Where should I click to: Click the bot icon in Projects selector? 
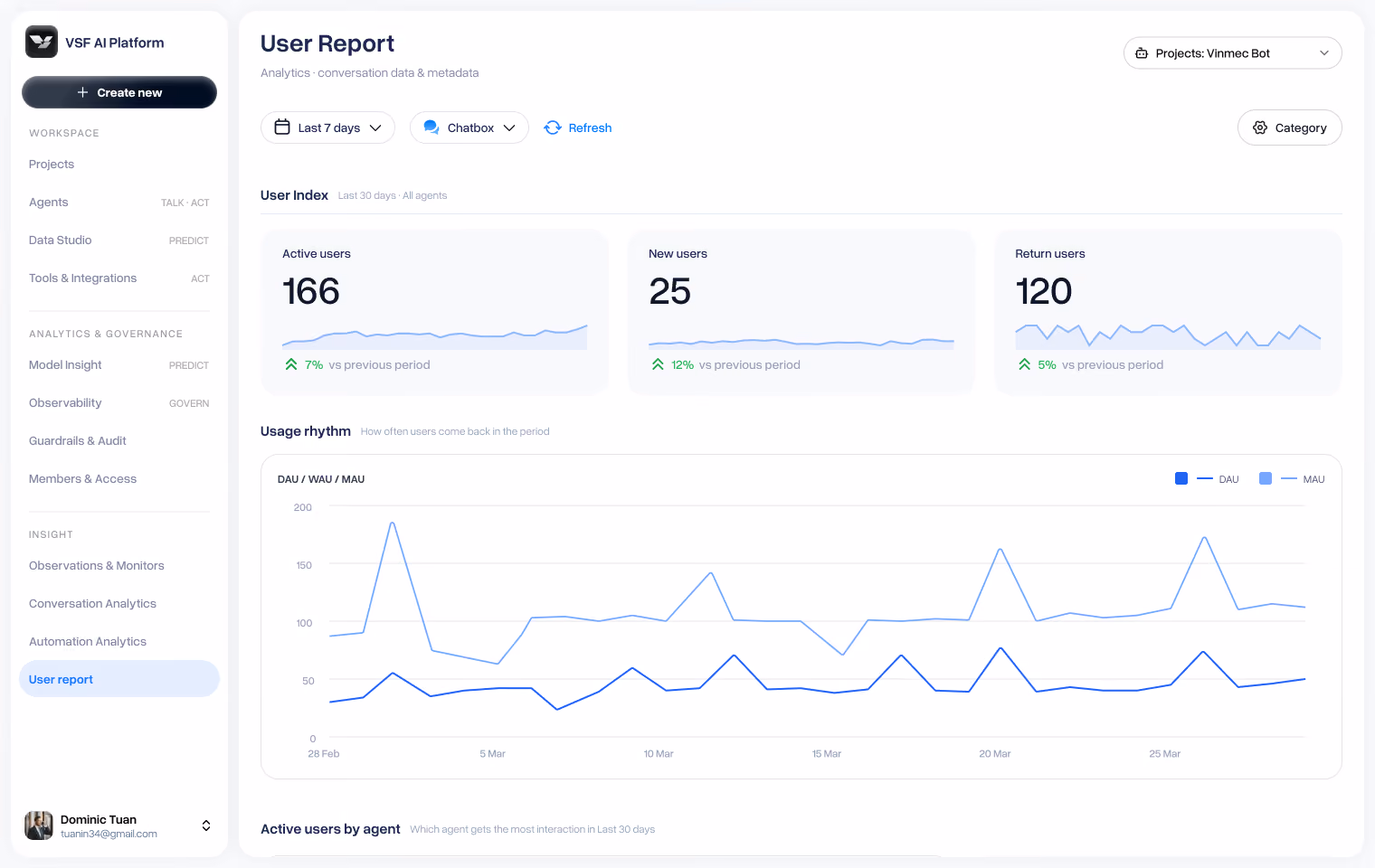[x=1142, y=53]
